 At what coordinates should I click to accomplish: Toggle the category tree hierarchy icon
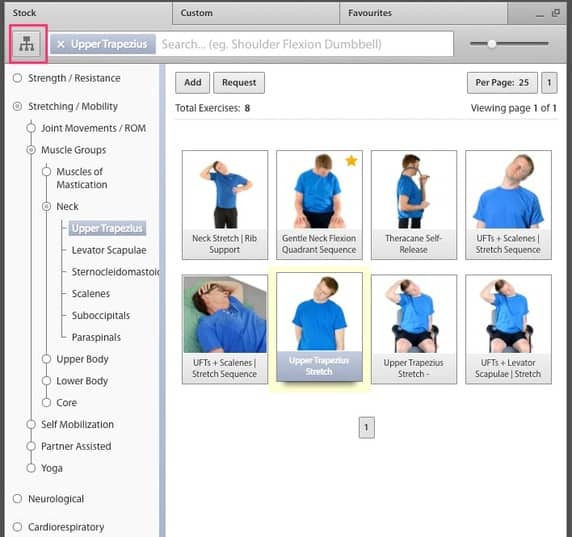(27, 44)
